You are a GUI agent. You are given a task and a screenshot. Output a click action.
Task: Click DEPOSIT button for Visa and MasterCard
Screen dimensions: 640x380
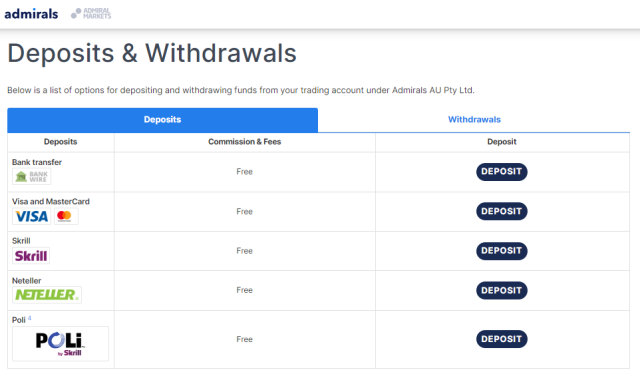pos(502,211)
